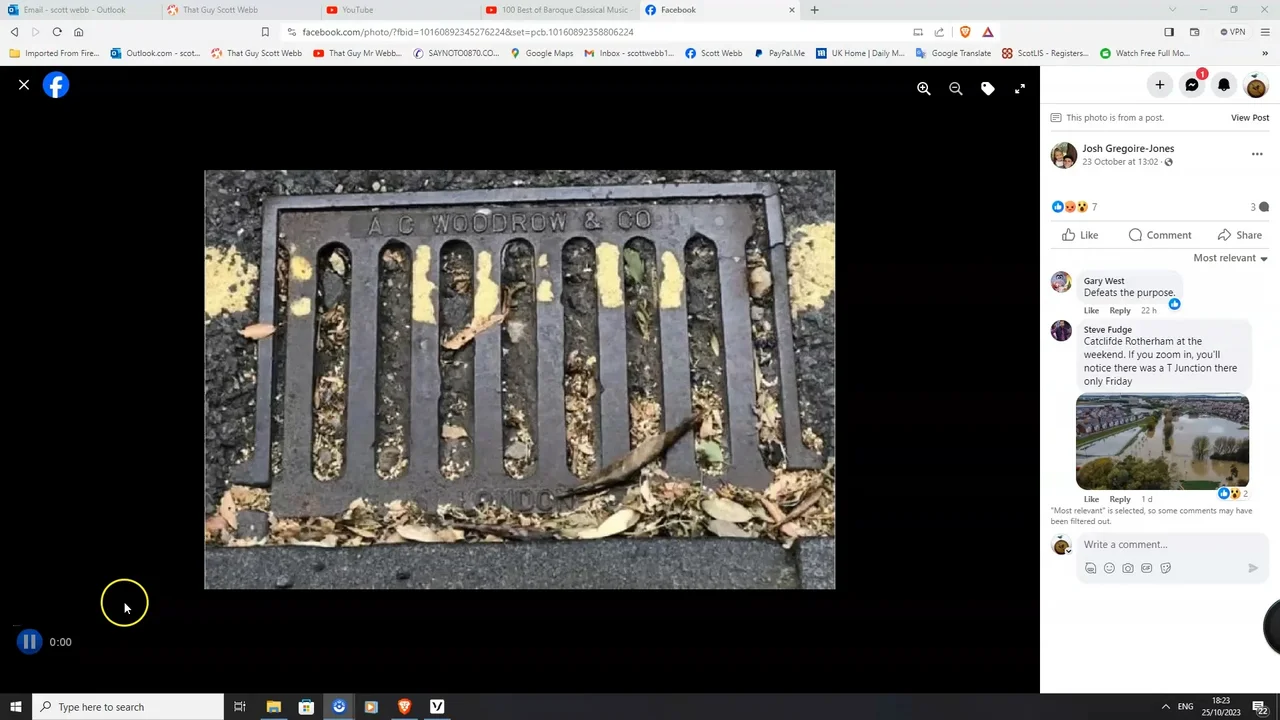Open Windows Task View
1280x720 pixels.
coord(240,707)
